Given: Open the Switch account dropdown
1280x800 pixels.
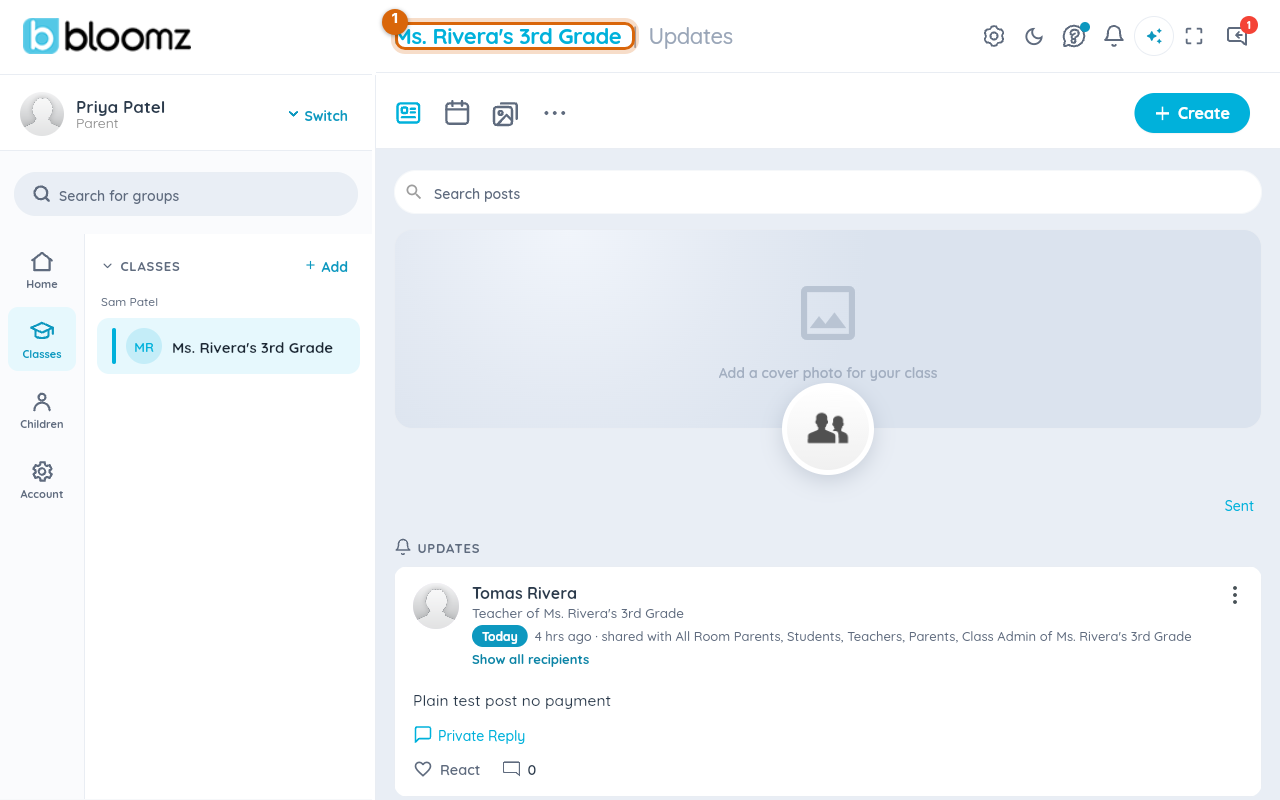Looking at the screenshot, I should pos(318,115).
